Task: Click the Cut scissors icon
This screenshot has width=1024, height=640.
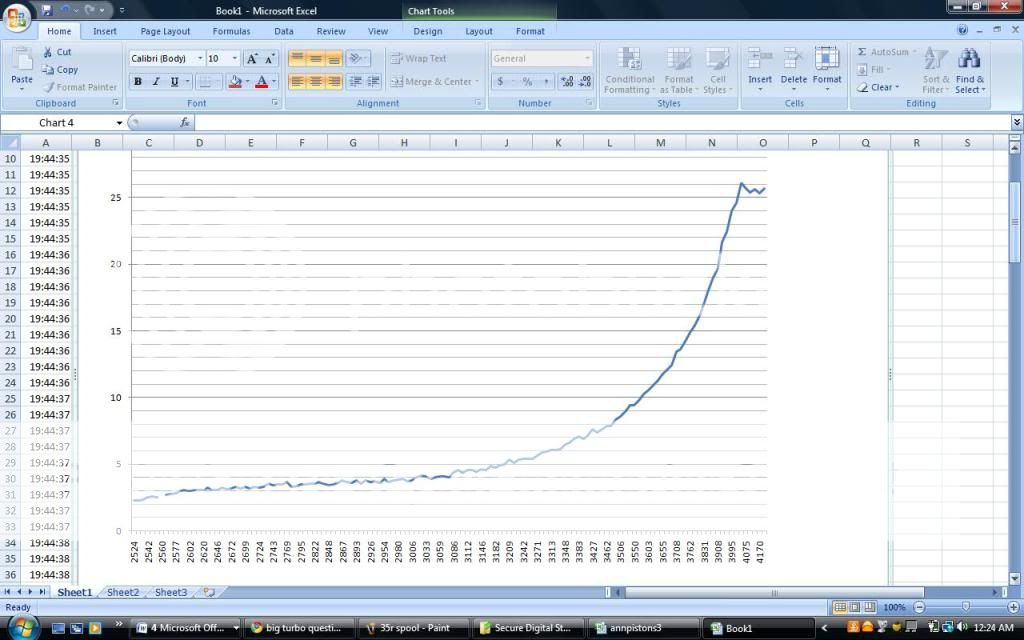Action: pos(47,52)
